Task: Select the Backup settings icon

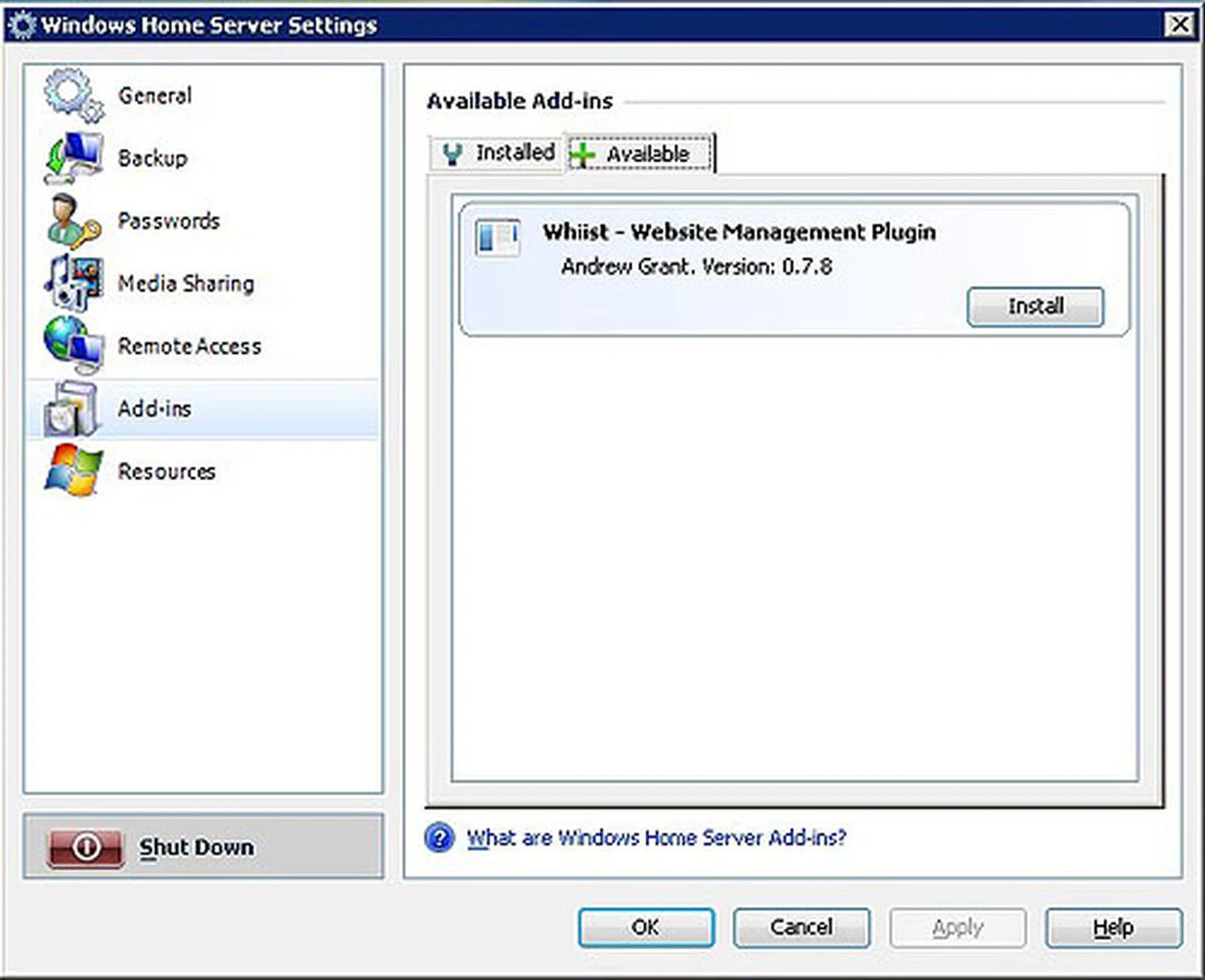Action: click(x=72, y=157)
